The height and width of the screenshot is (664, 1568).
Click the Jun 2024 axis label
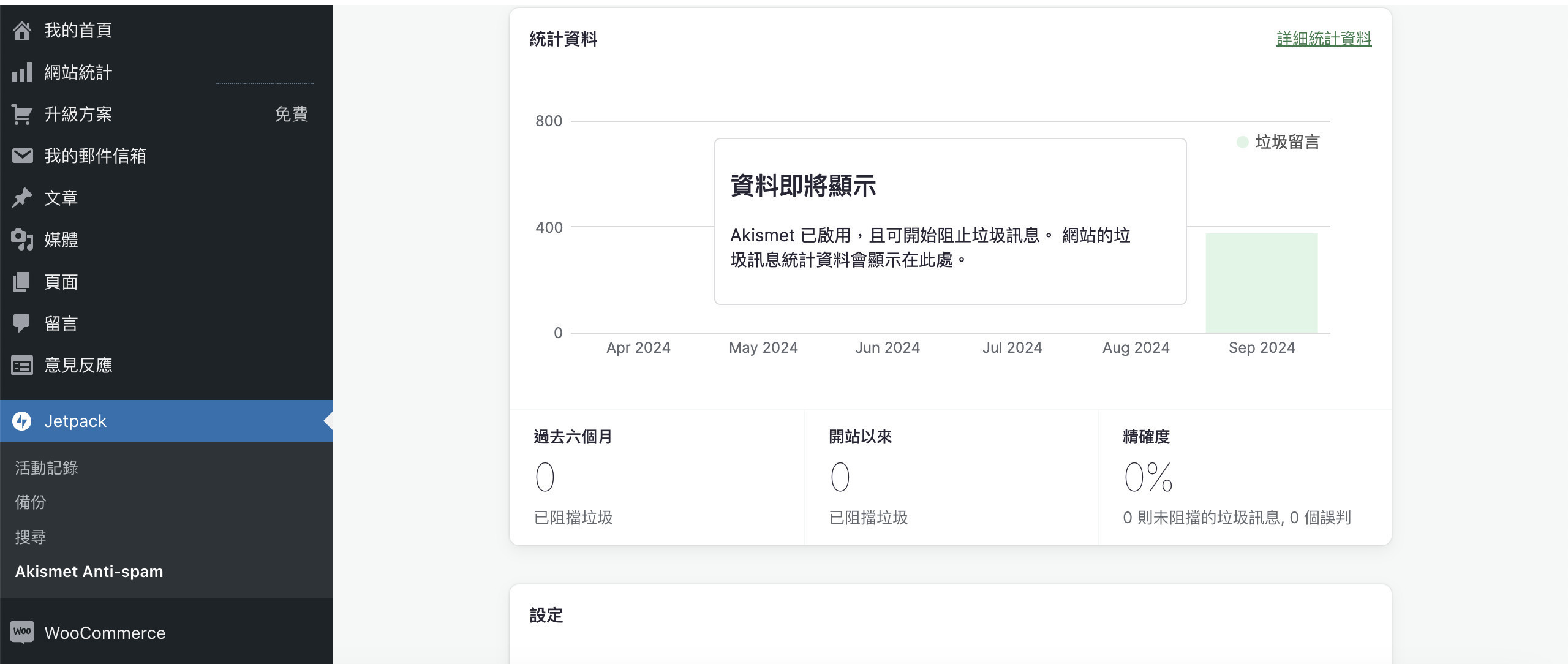888,348
